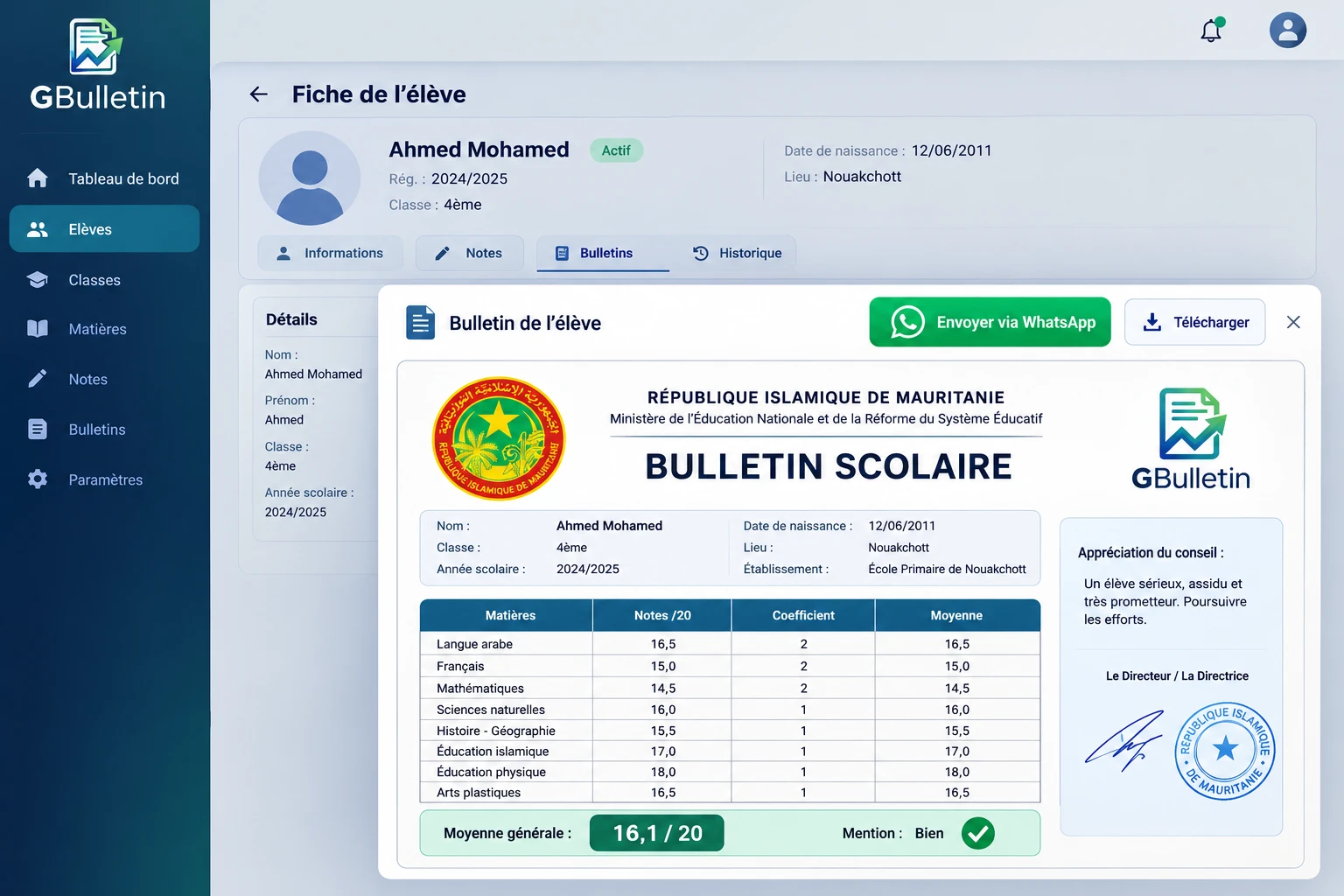Click the BULLETIN SCOLAIRE title

[x=828, y=466]
